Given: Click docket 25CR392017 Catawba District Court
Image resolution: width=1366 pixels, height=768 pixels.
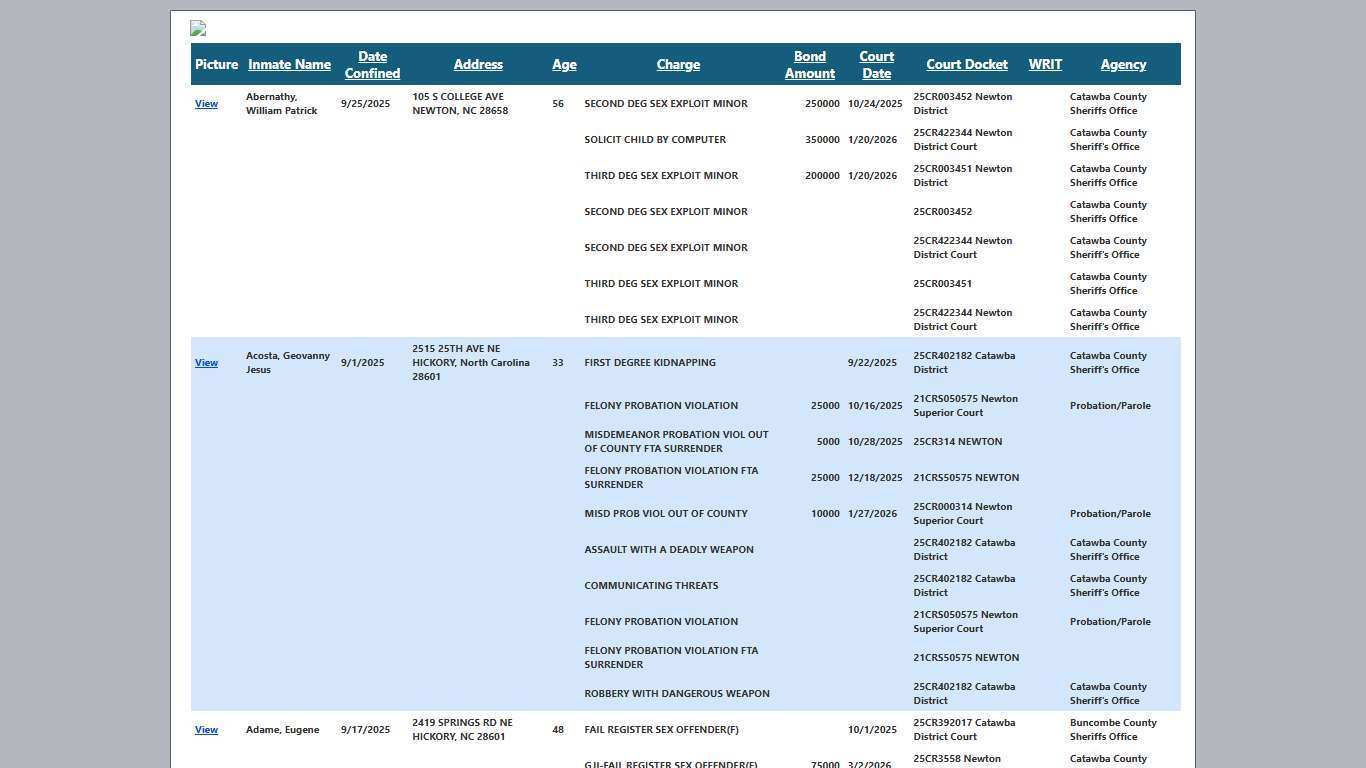Looking at the screenshot, I should [x=964, y=730].
